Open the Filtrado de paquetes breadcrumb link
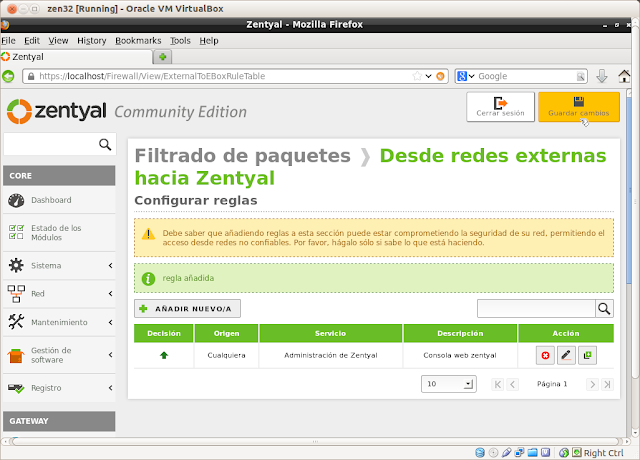 [x=242, y=156]
